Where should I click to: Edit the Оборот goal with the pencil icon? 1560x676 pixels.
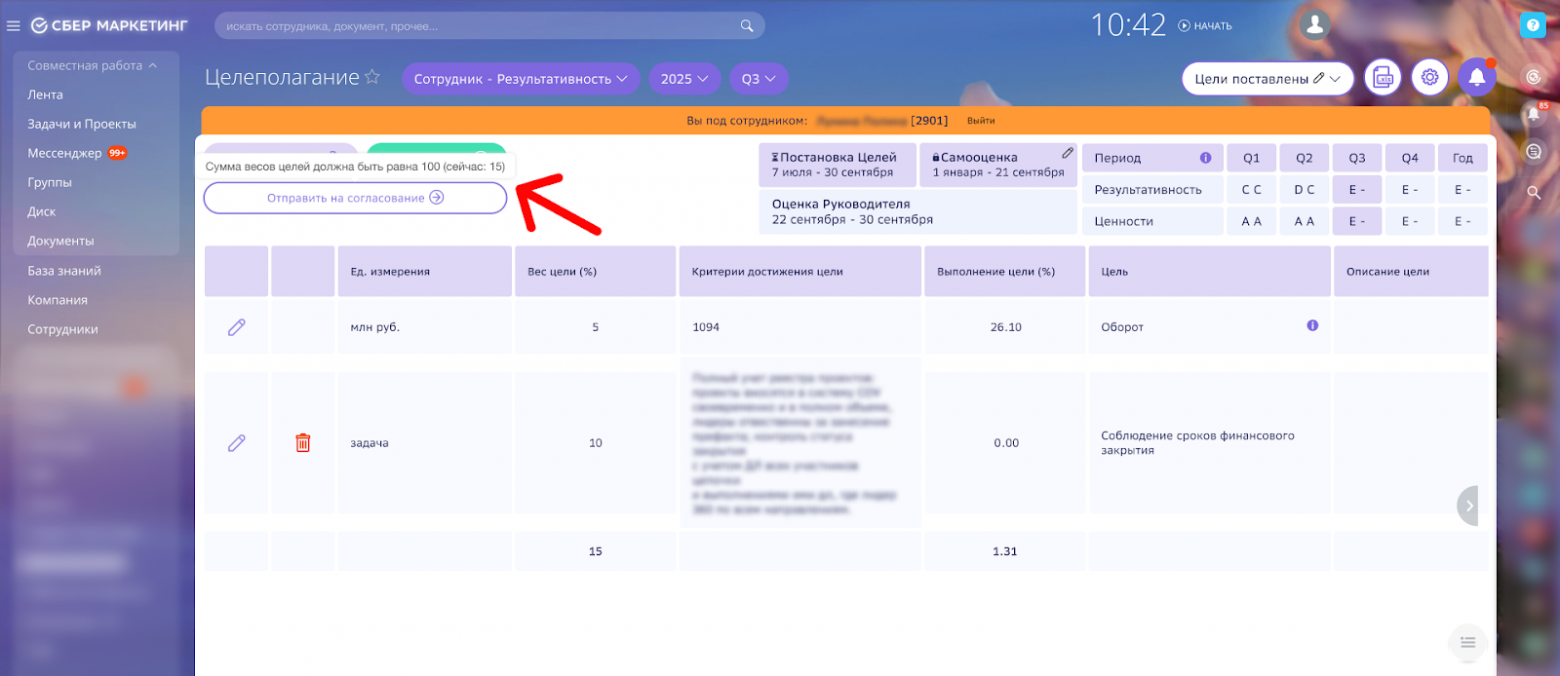pos(236,326)
